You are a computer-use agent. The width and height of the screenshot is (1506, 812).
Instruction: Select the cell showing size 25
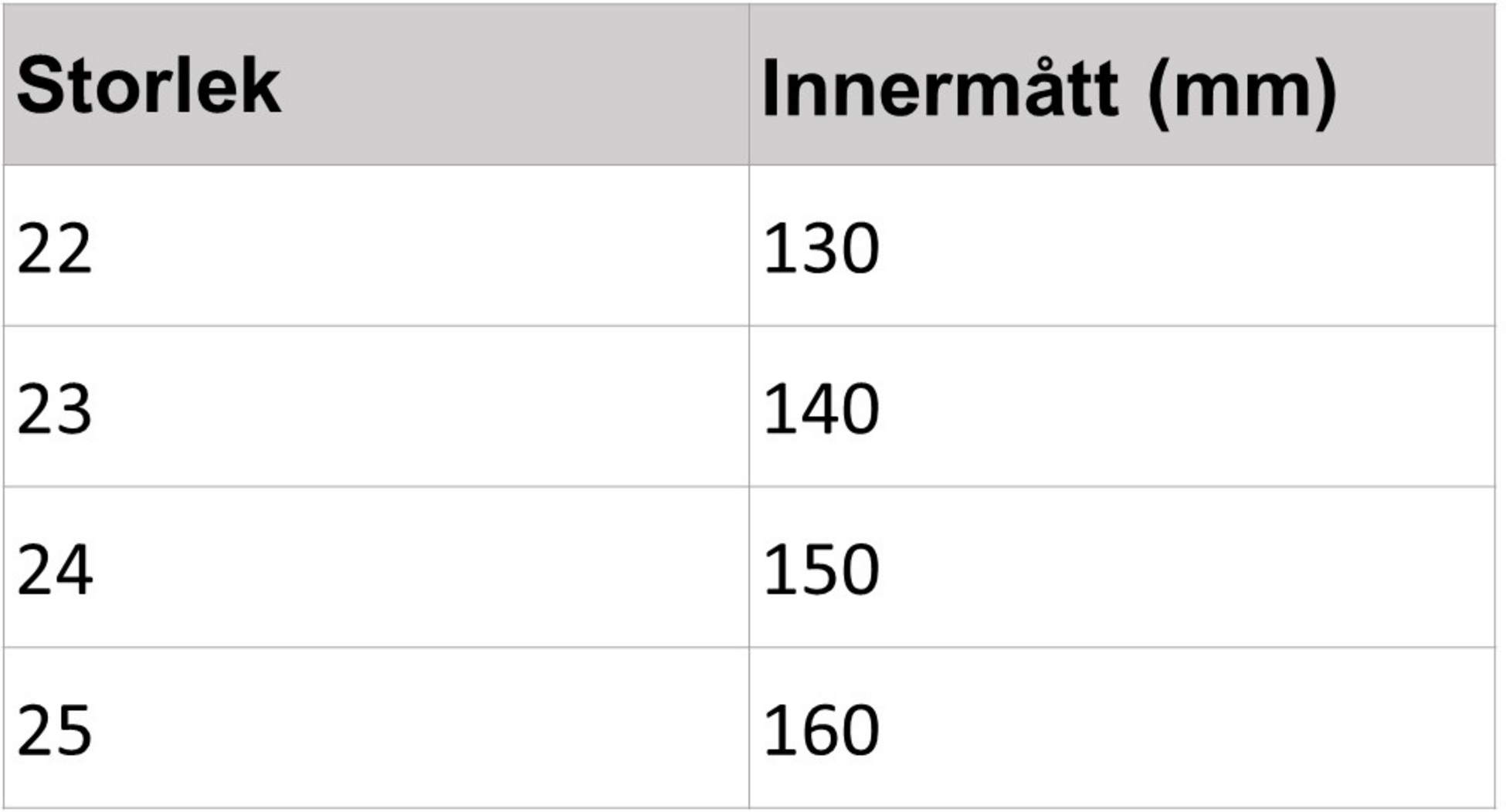(x=54, y=730)
